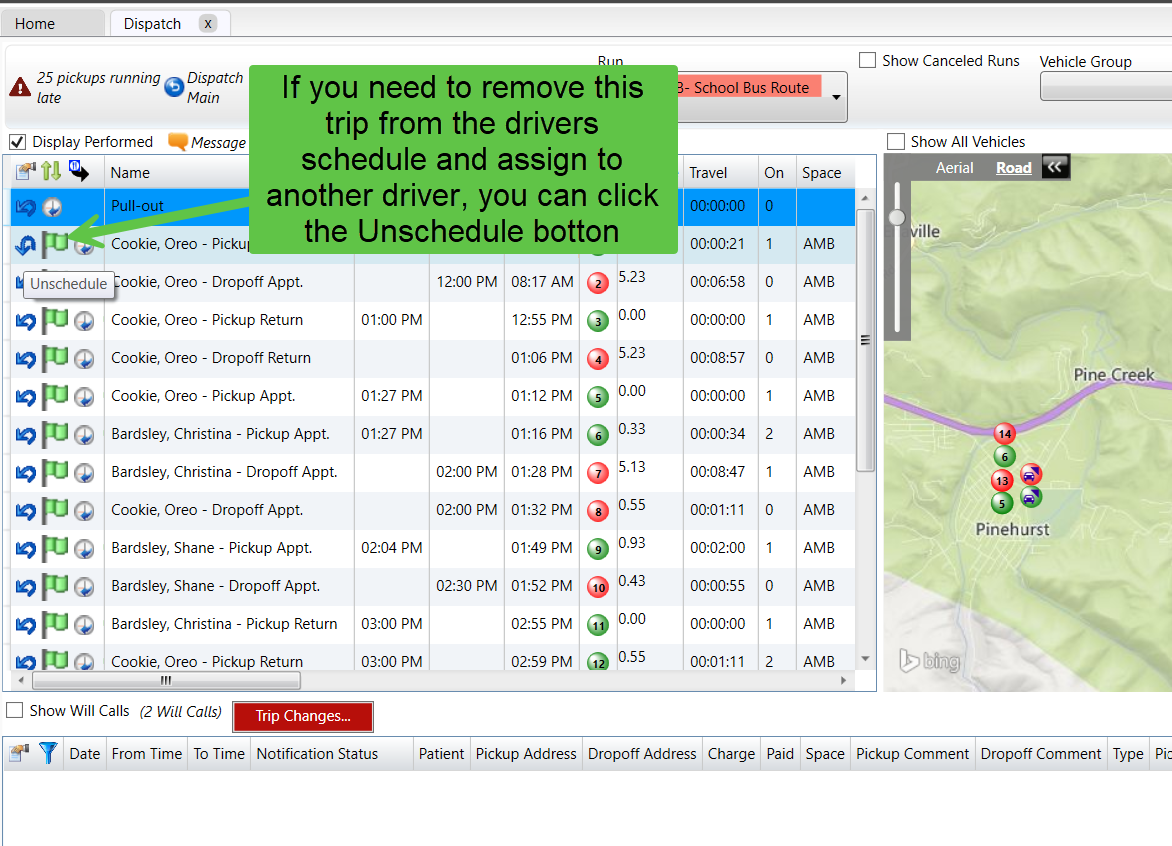Click stop marker 10 in Bardsley, Shane Dropoff row
Image resolution: width=1172 pixels, height=846 pixels.
[x=597, y=587]
